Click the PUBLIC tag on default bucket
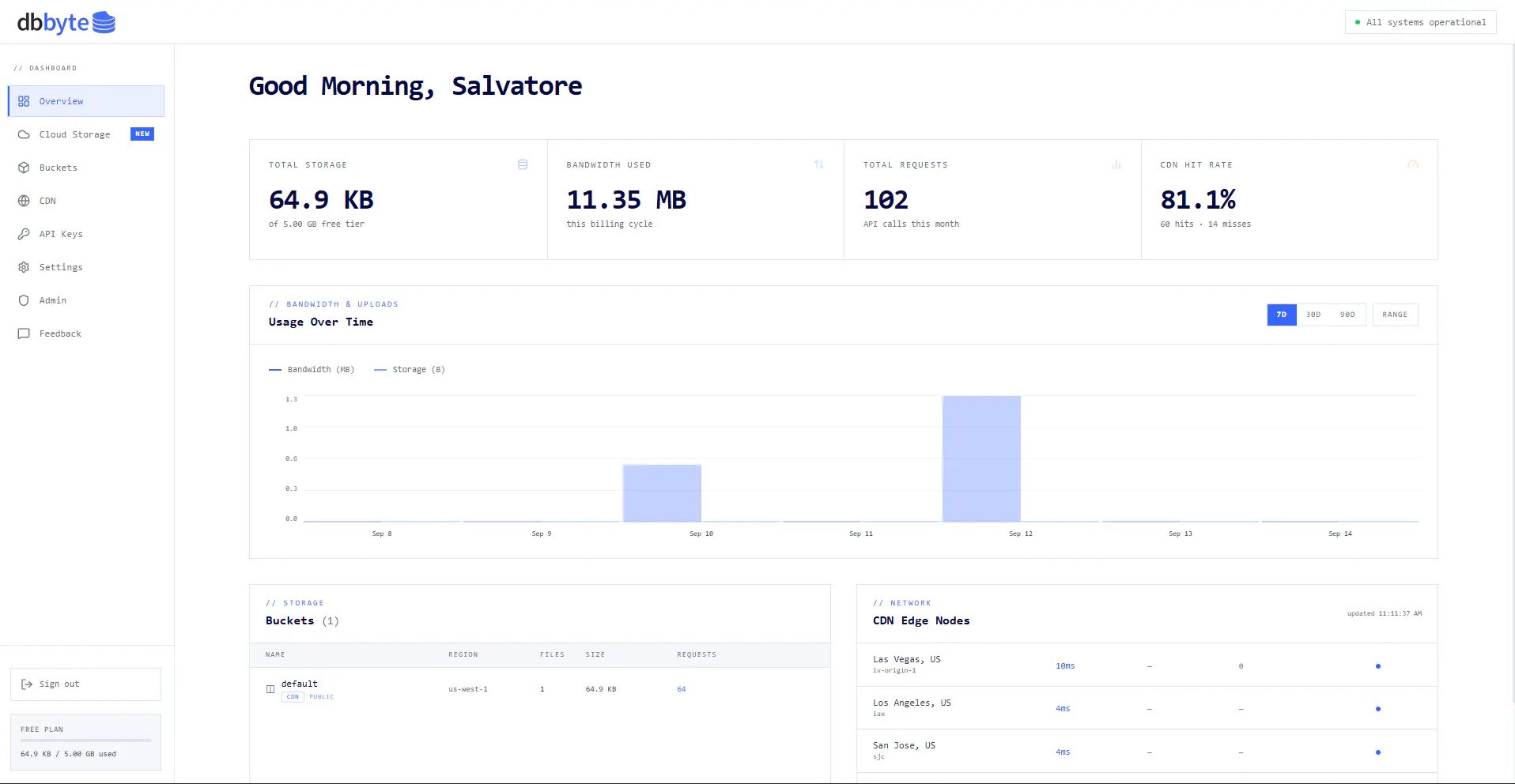 coord(321,697)
